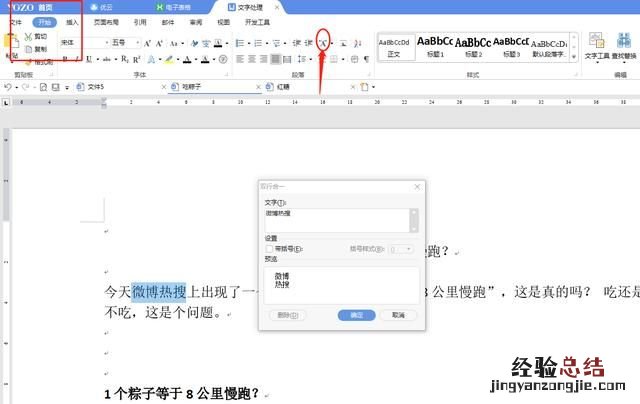Click the confirm (确定) button in dialog
This screenshot has width=640, height=404.
pos(357,315)
